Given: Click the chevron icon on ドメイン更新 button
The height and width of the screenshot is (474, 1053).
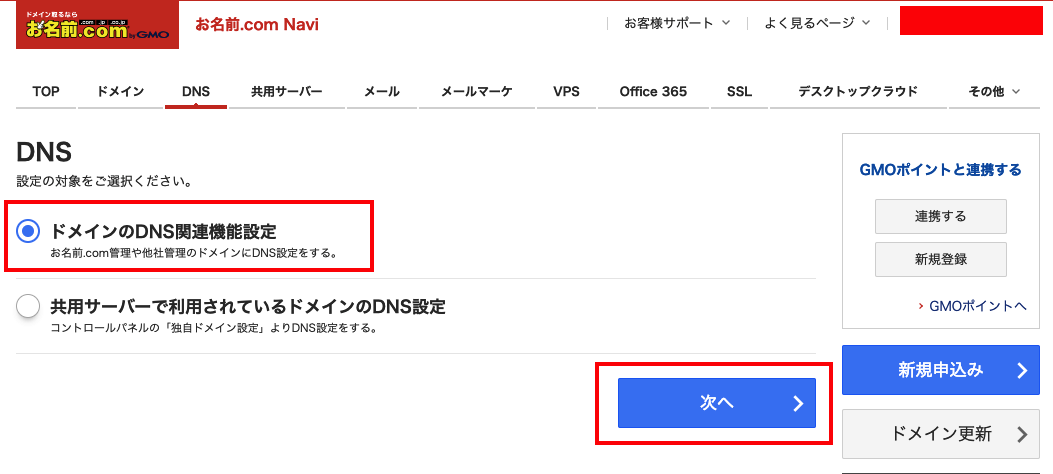Looking at the screenshot, I should point(1022,434).
